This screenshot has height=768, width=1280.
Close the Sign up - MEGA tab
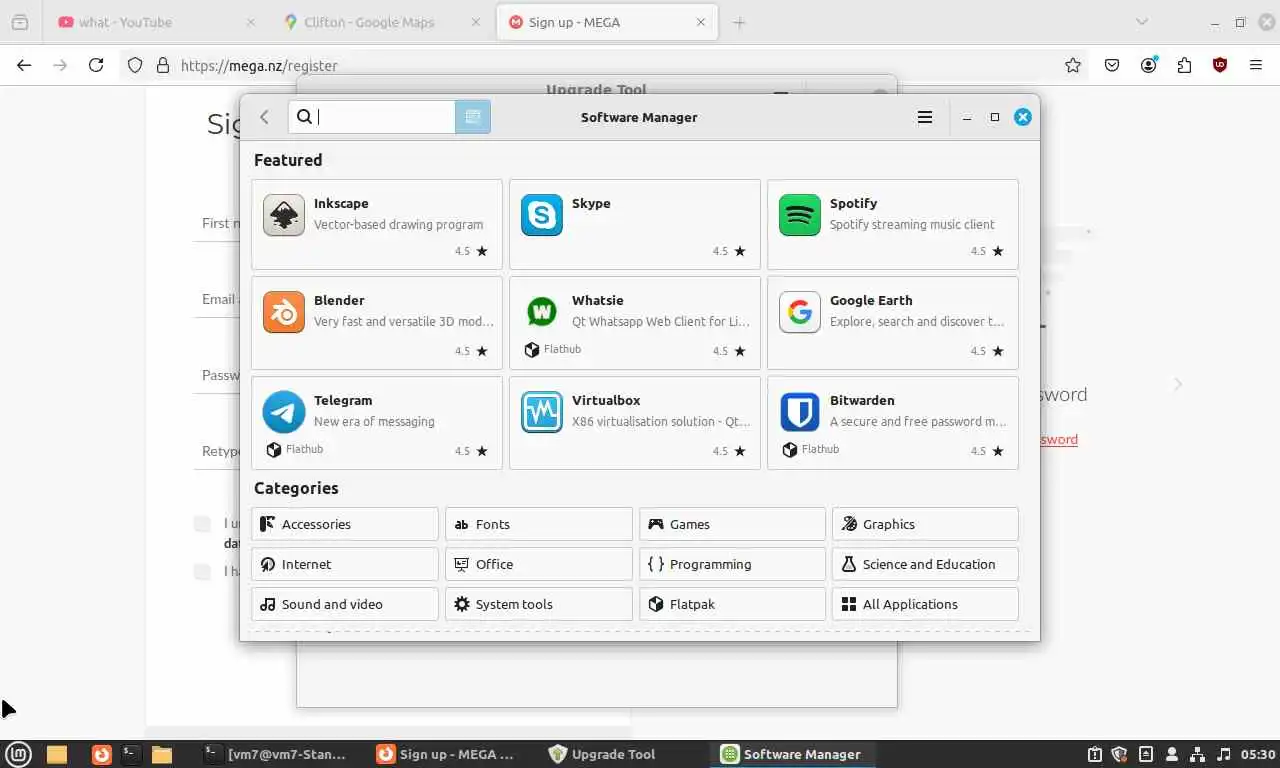click(x=701, y=22)
